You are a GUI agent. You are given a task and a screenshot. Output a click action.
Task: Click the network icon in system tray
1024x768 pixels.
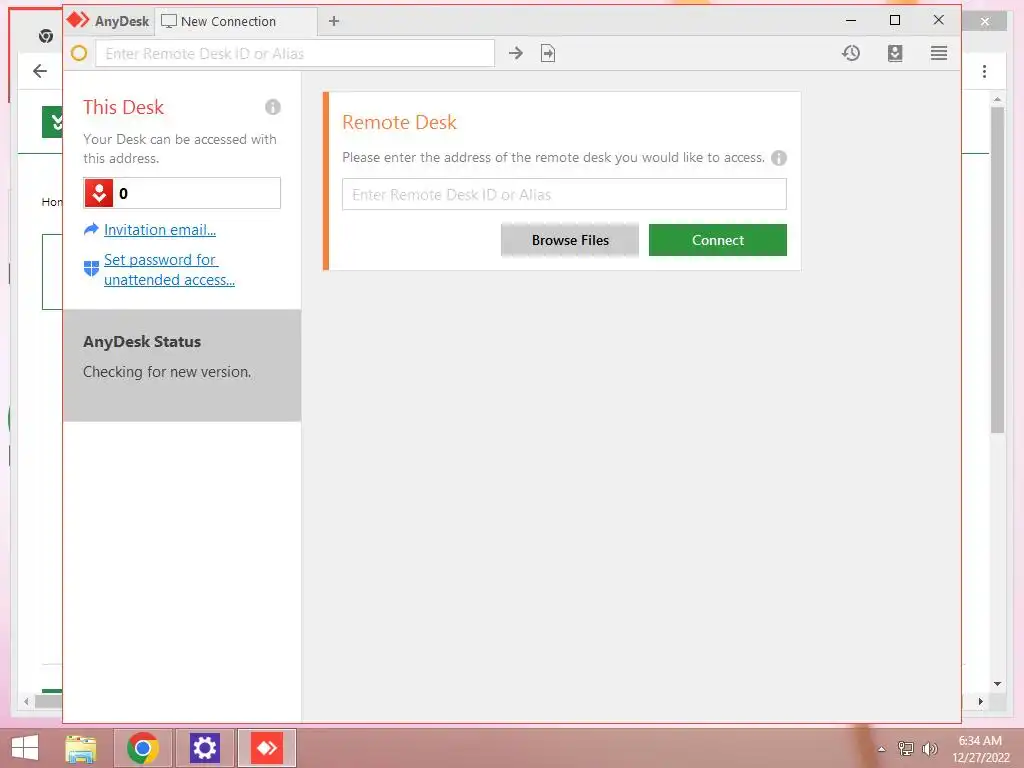tap(905, 748)
